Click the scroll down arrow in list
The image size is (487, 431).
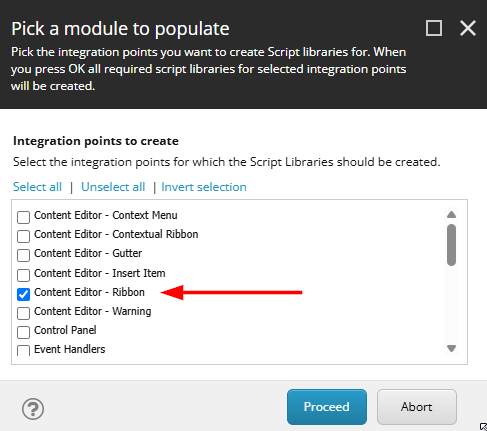tap(451, 349)
